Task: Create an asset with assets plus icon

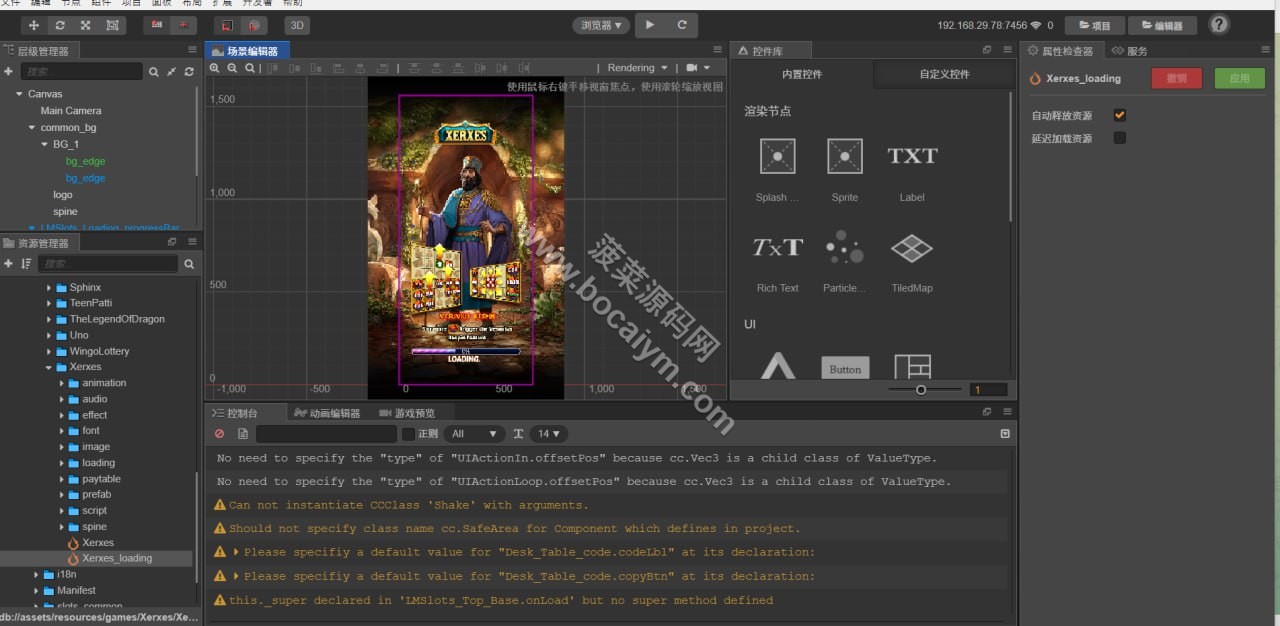Action: click(8, 264)
